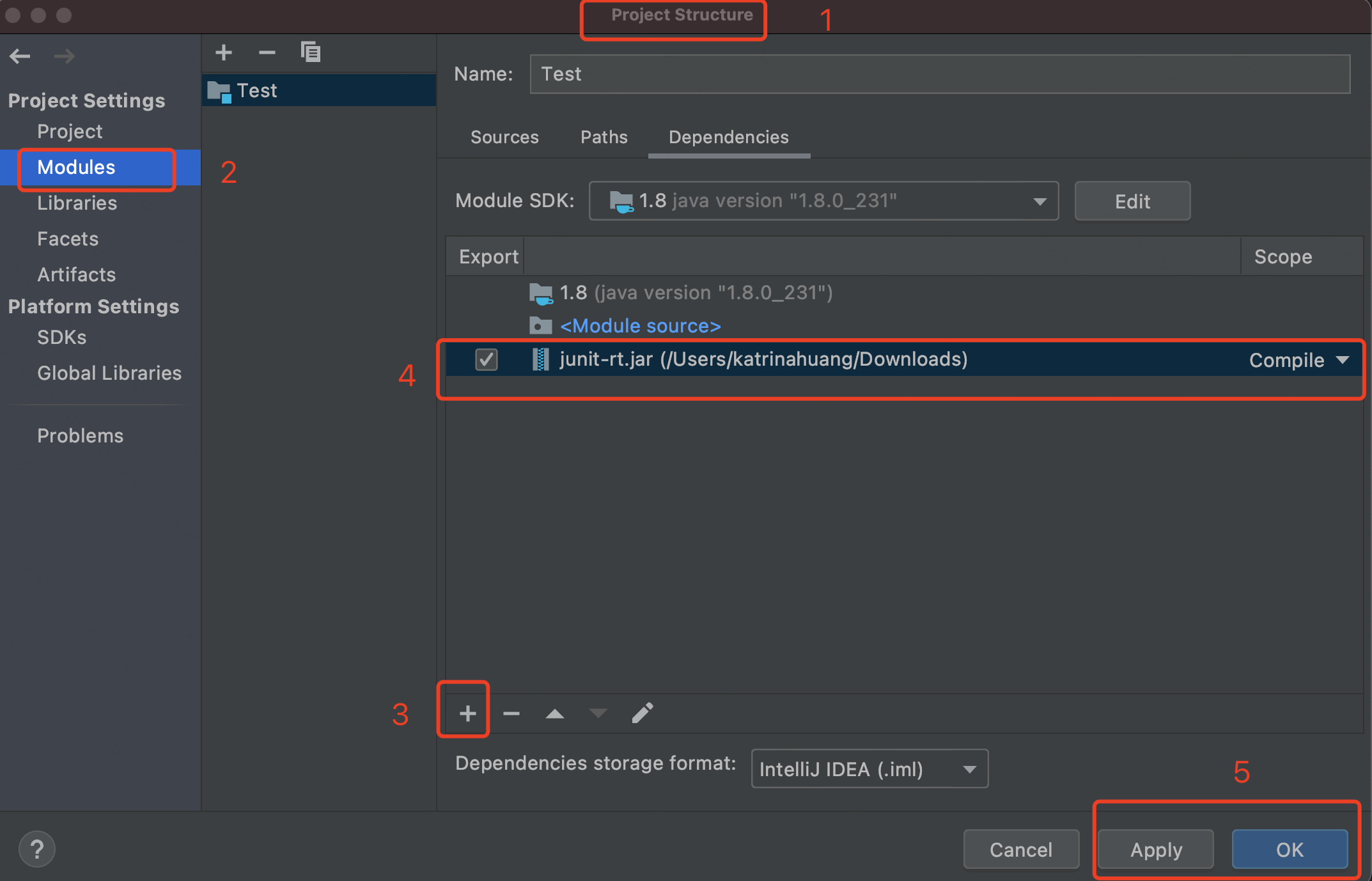Image resolution: width=1372 pixels, height=881 pixels.
Task: Select the Module source entry in the list
Action: click(x=640, y=326)
